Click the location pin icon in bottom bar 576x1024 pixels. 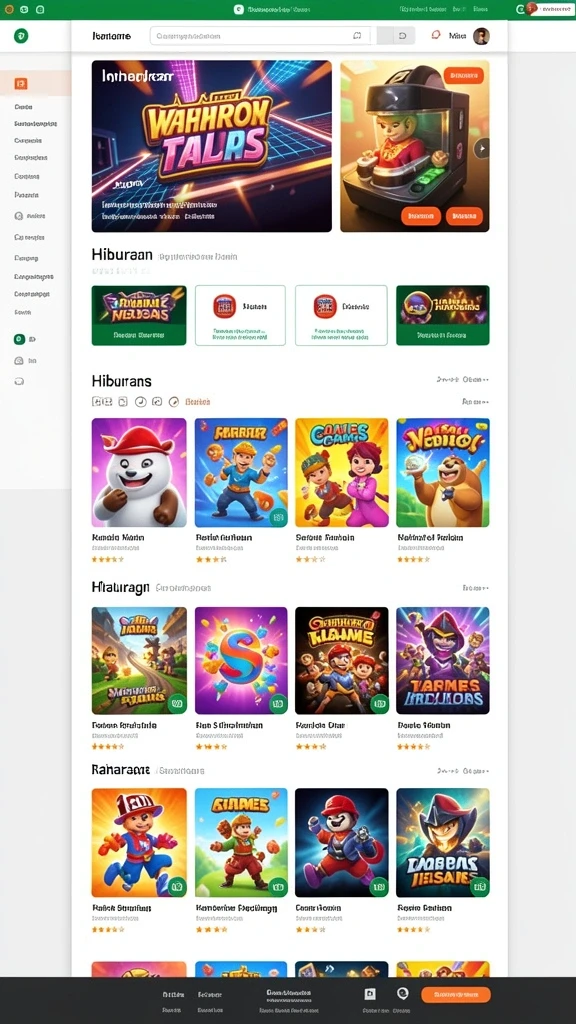pos(403,993)
